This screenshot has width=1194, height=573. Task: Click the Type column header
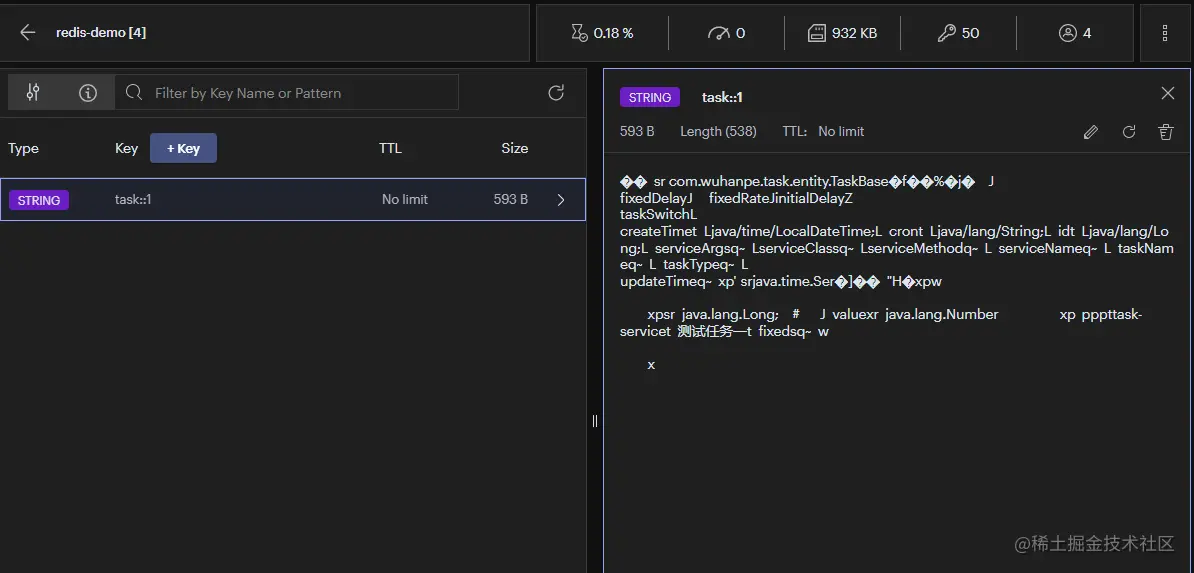(x=24, y=149)
